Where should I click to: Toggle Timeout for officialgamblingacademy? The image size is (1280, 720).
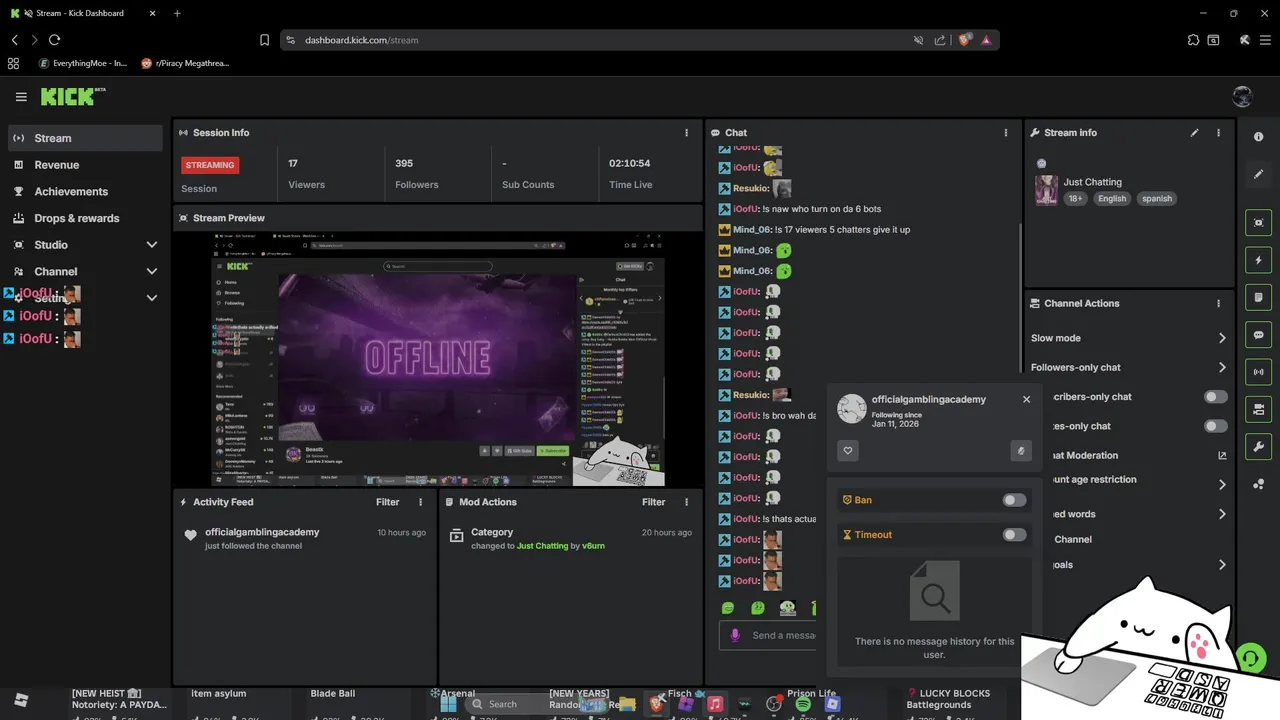pyautogui.click(x=1014, y=535)
